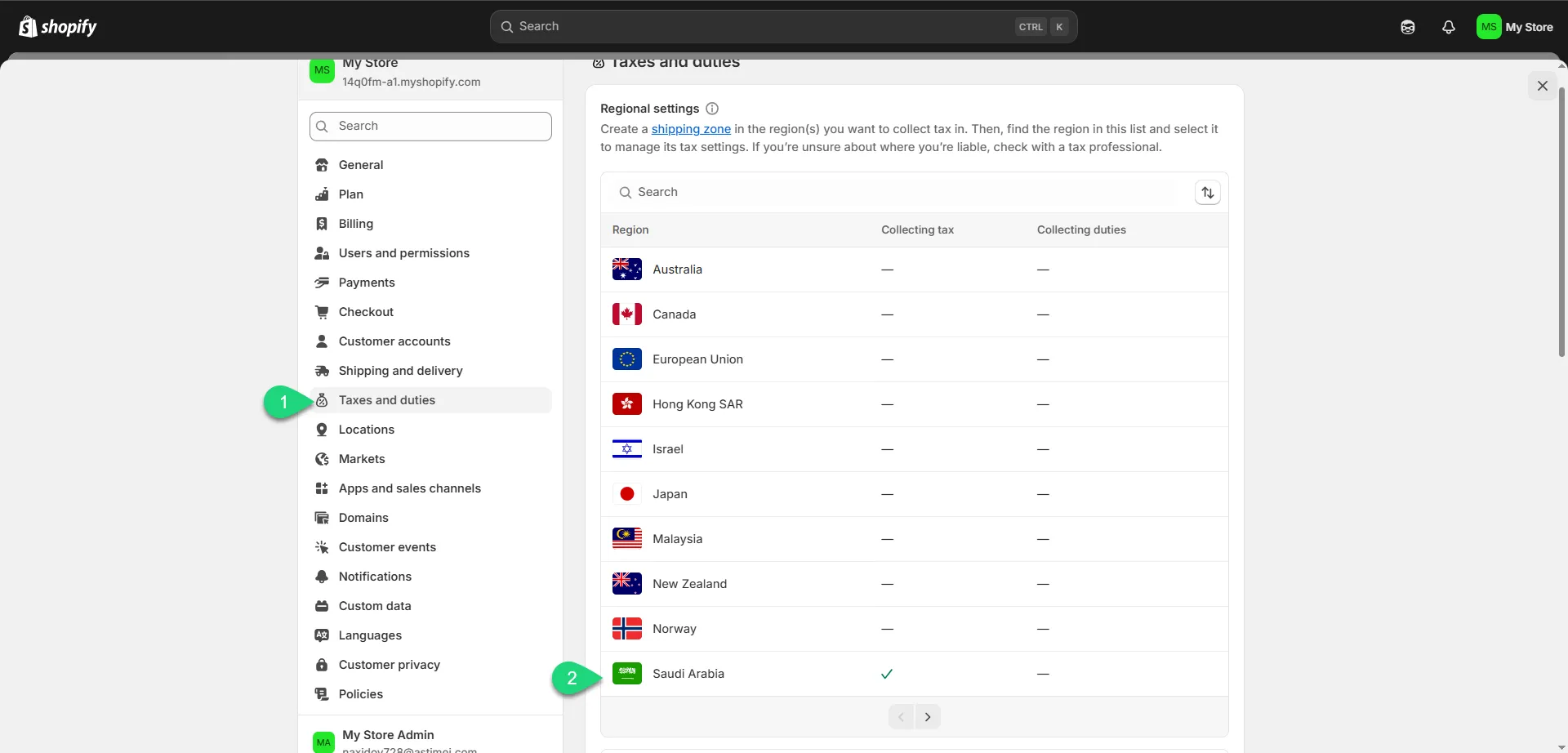Follow the shipping zone link
The height and width of the screenshot is (753, 1568).
point(691,129)
